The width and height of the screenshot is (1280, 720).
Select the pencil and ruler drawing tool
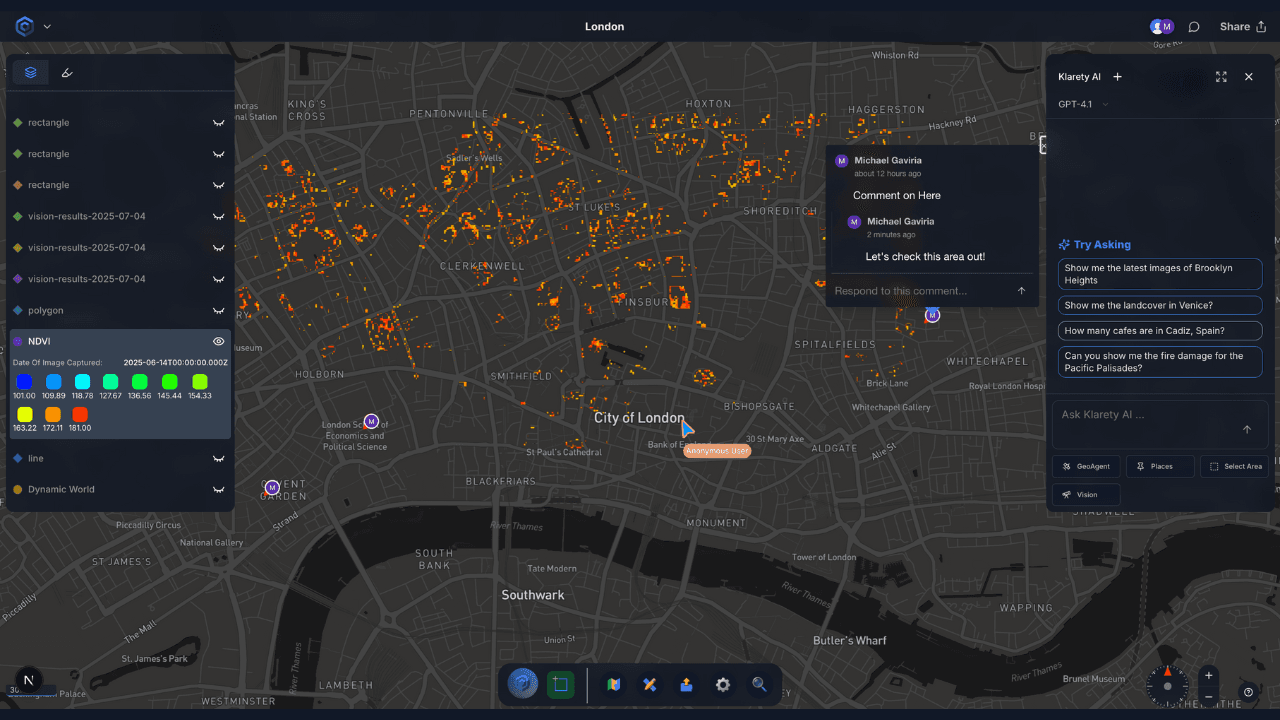(x=650, y=685)
